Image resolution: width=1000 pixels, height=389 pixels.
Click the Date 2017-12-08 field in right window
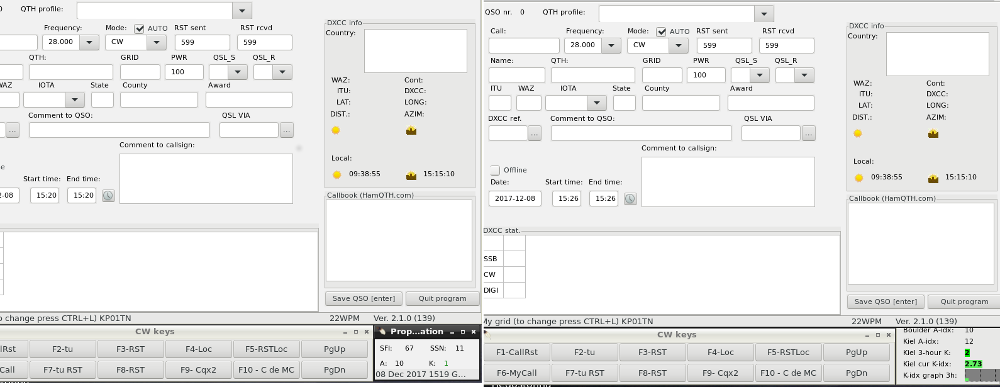click(x=515, y=199)
